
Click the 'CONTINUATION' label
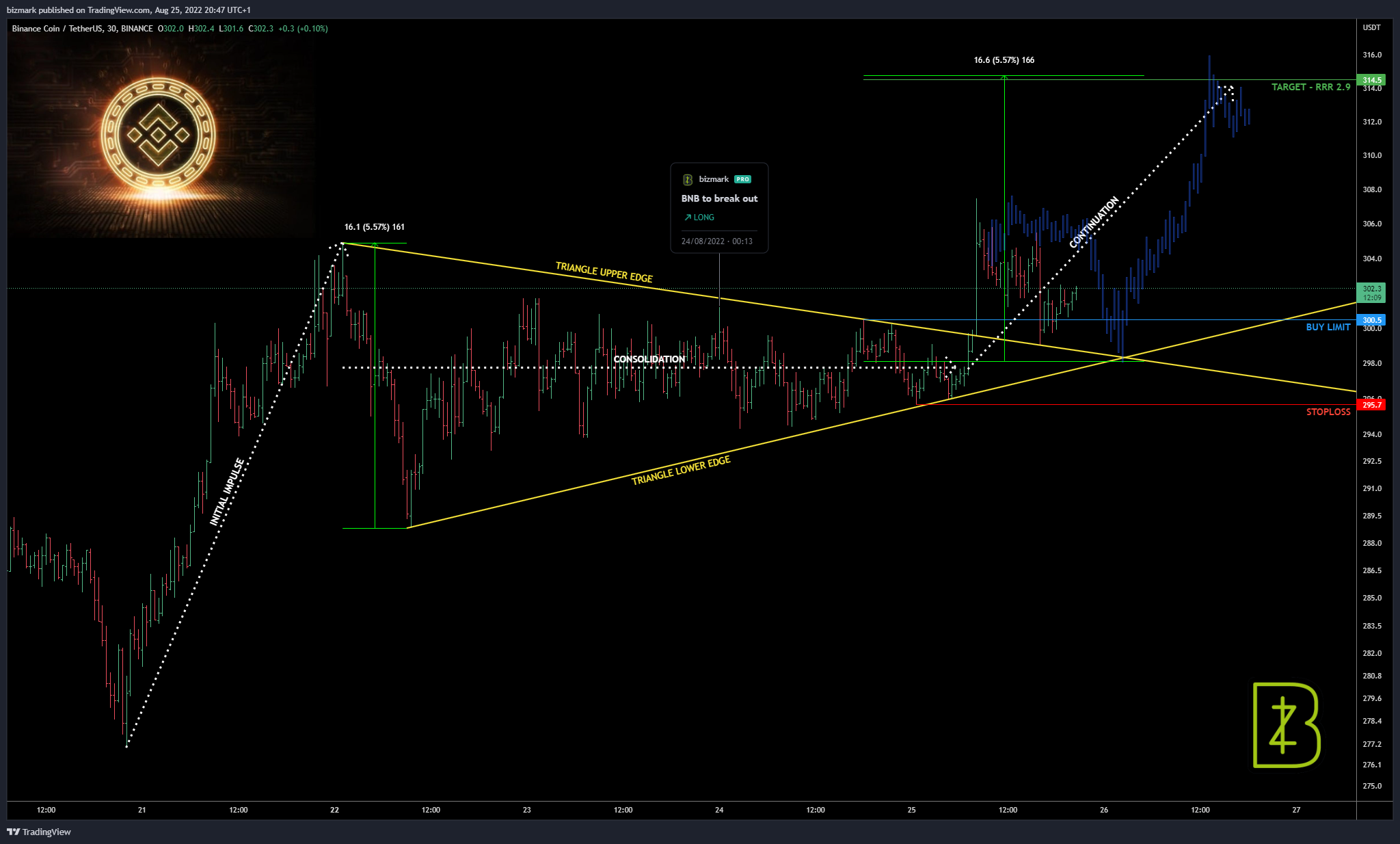(1094, 222)
